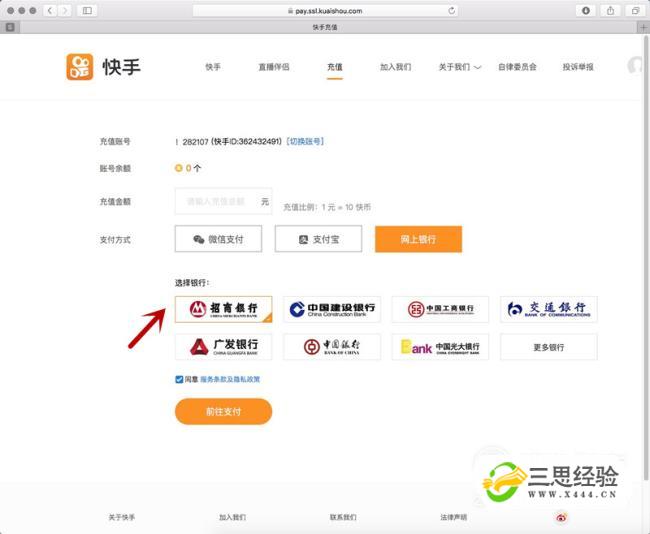Choose 支付宝 payment method
Image resolution: width=650 pixels, height=534 pixels.
[318, 239]
